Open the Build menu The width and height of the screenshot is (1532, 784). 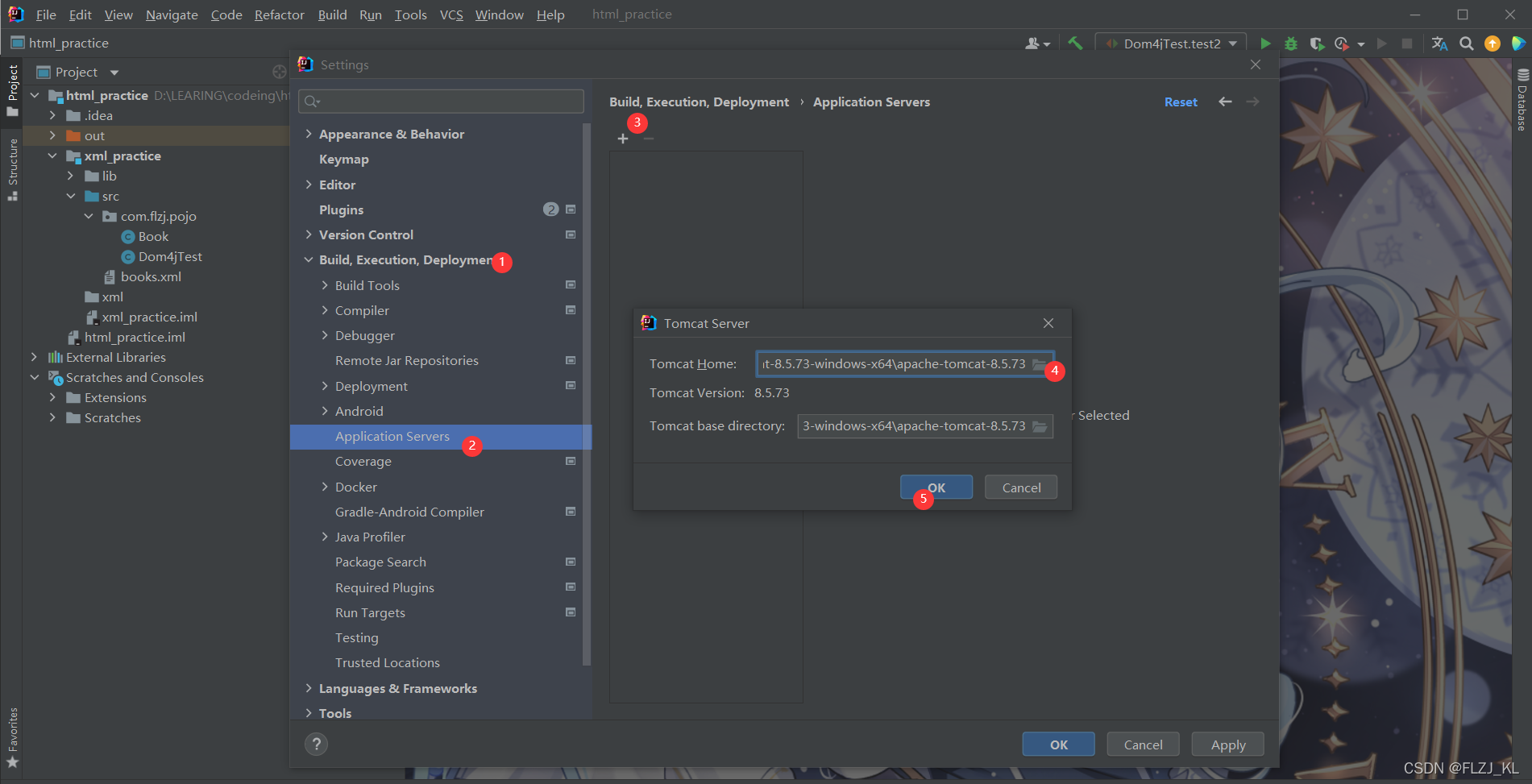[x=332, y=15]
